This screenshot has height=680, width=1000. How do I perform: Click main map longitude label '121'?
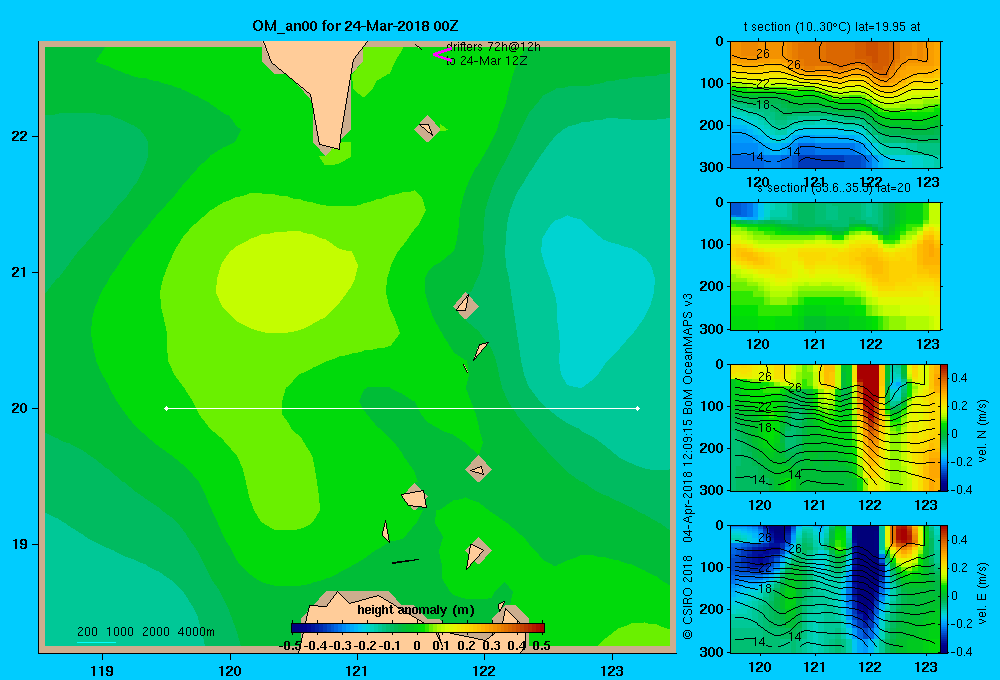(x=357, y=670)
